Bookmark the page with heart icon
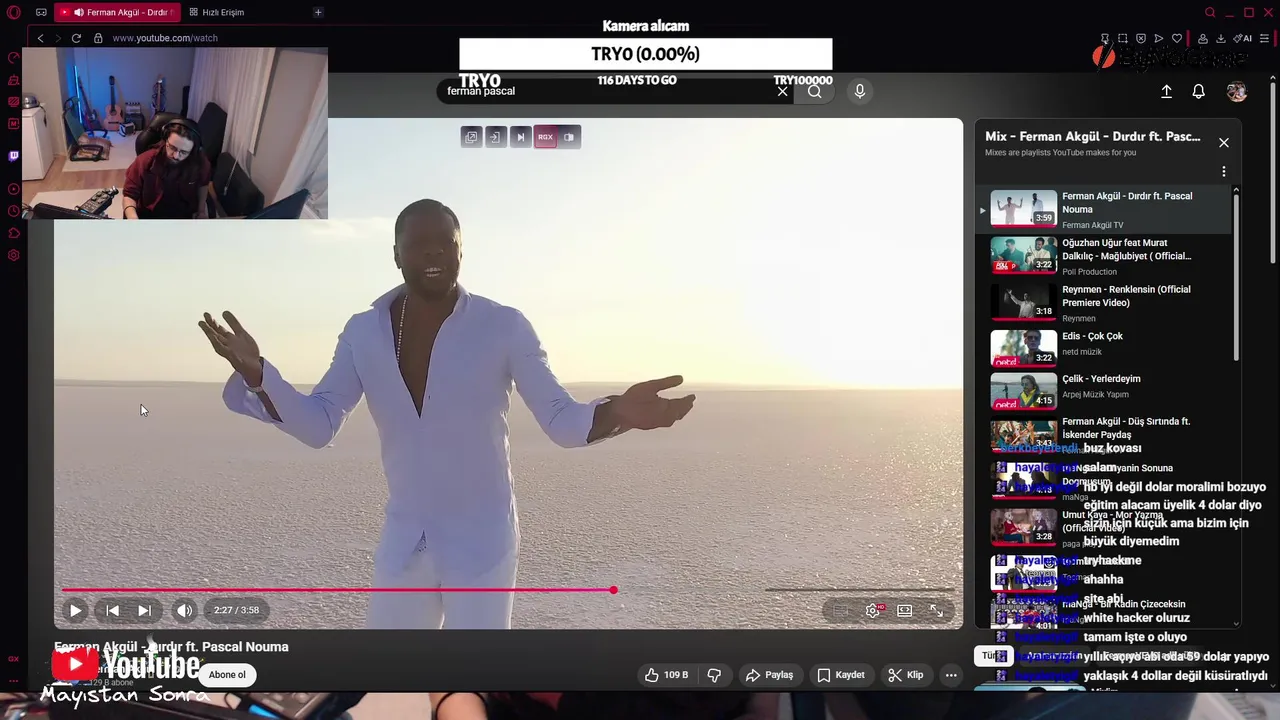Viewport: 1280px width, 720px height. pos(1177,38)
